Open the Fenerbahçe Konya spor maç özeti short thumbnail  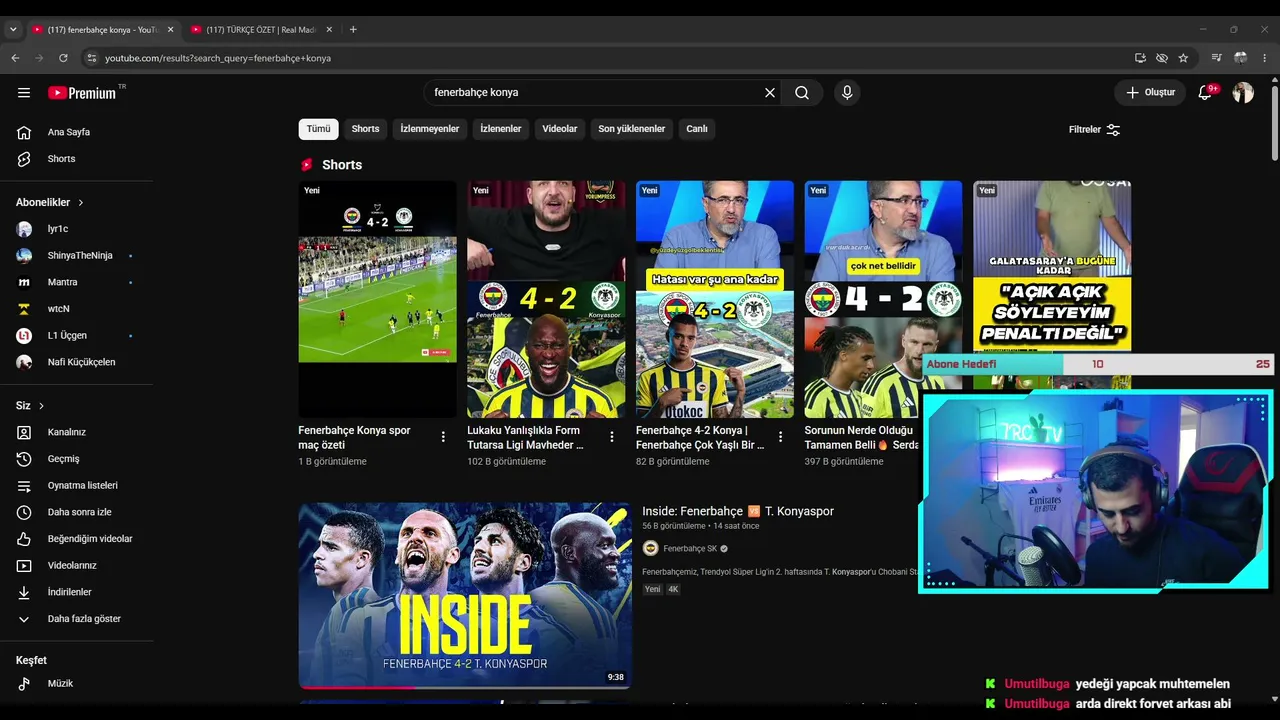[377, 299]
